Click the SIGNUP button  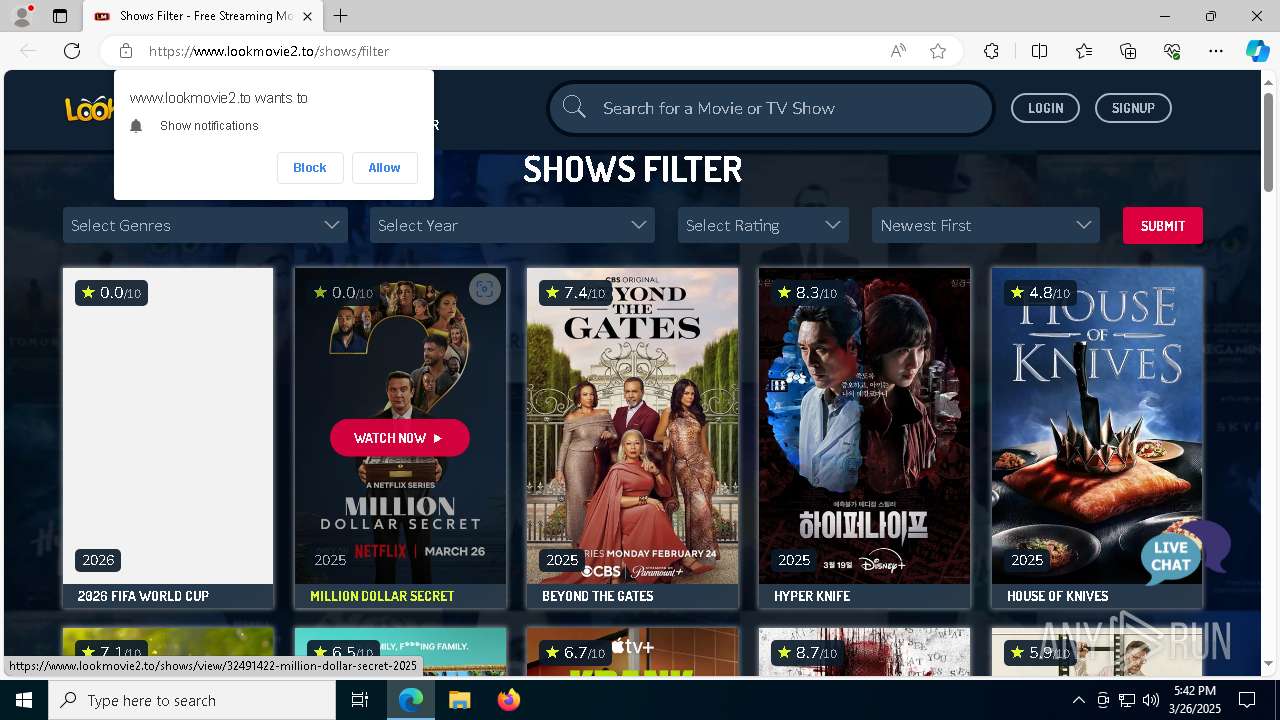(1133, 108)
